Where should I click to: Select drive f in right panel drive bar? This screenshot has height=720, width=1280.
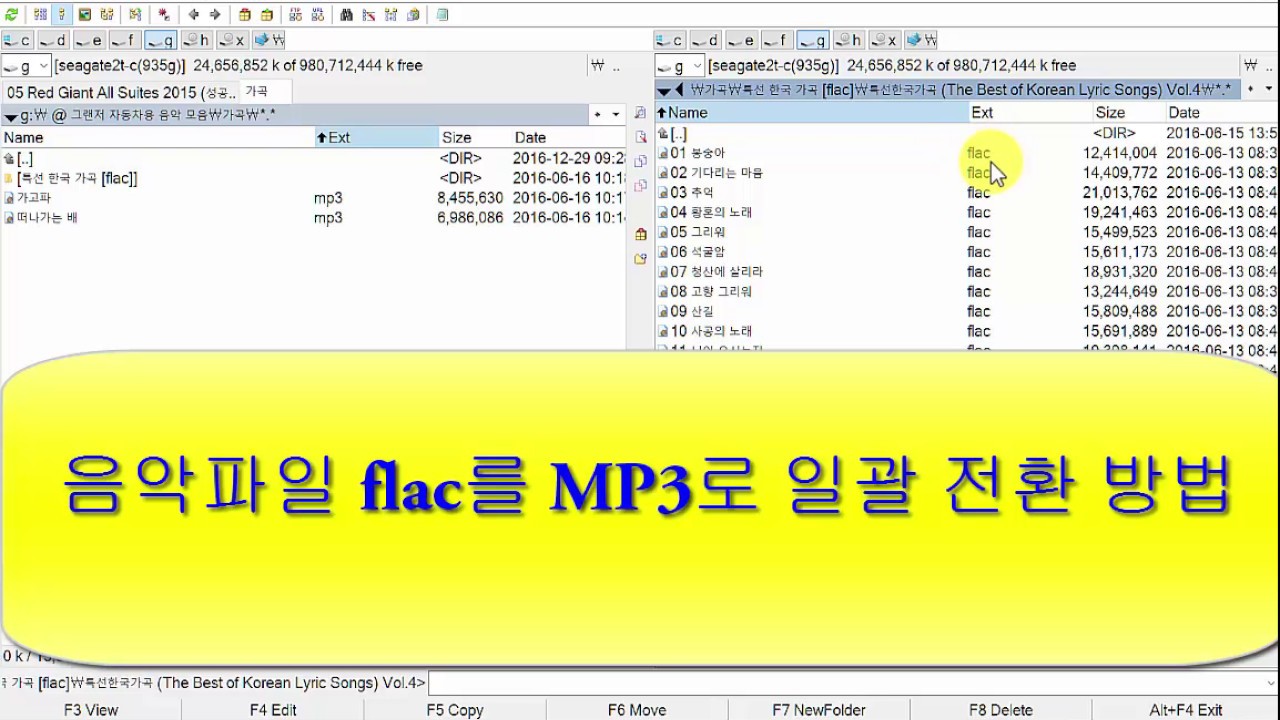(777, 40)
